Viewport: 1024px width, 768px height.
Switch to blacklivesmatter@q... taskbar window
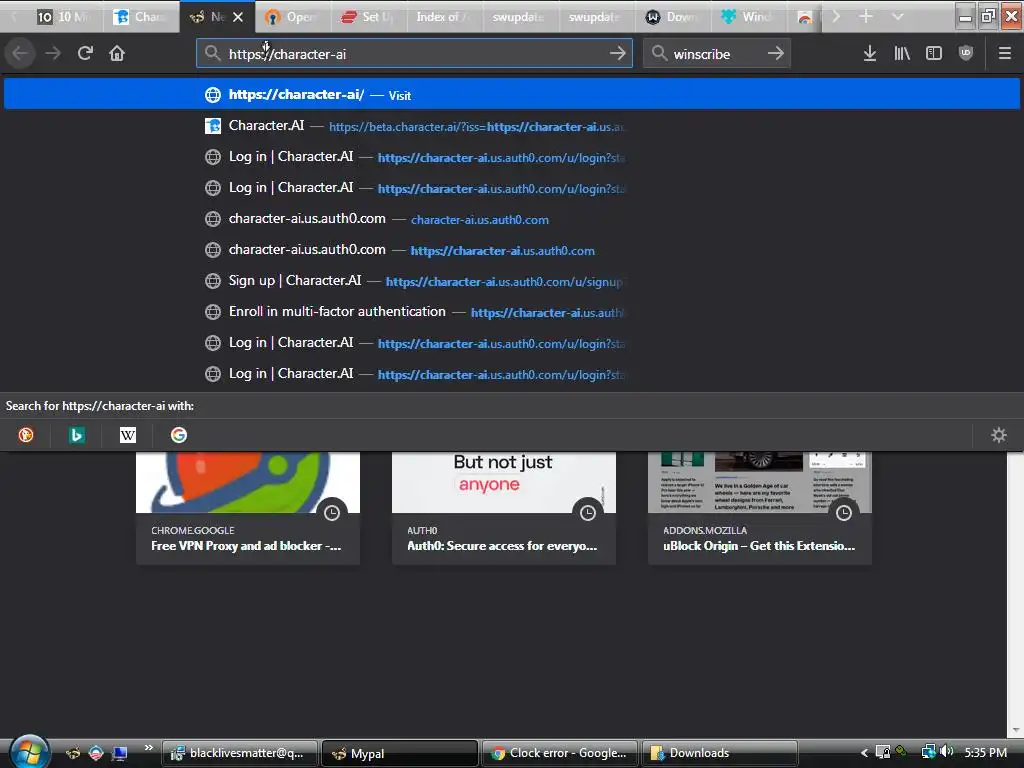pyautogui.click(x=239, y=753)
